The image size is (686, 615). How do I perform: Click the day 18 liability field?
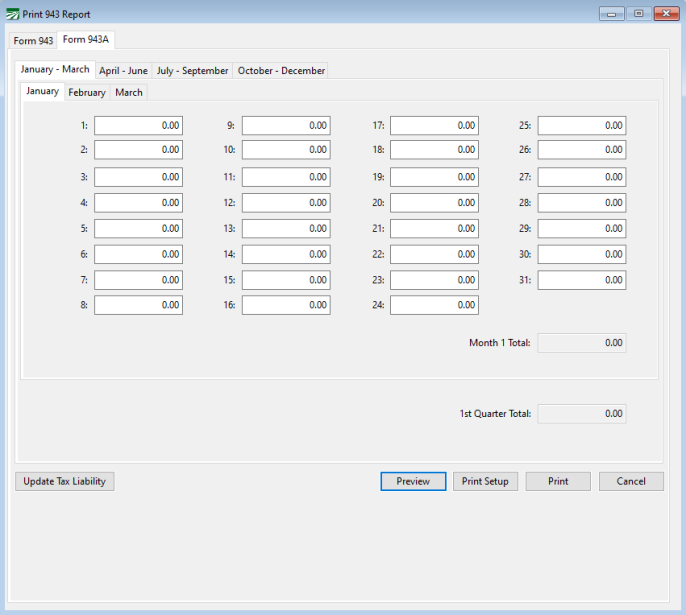point(434,150)
